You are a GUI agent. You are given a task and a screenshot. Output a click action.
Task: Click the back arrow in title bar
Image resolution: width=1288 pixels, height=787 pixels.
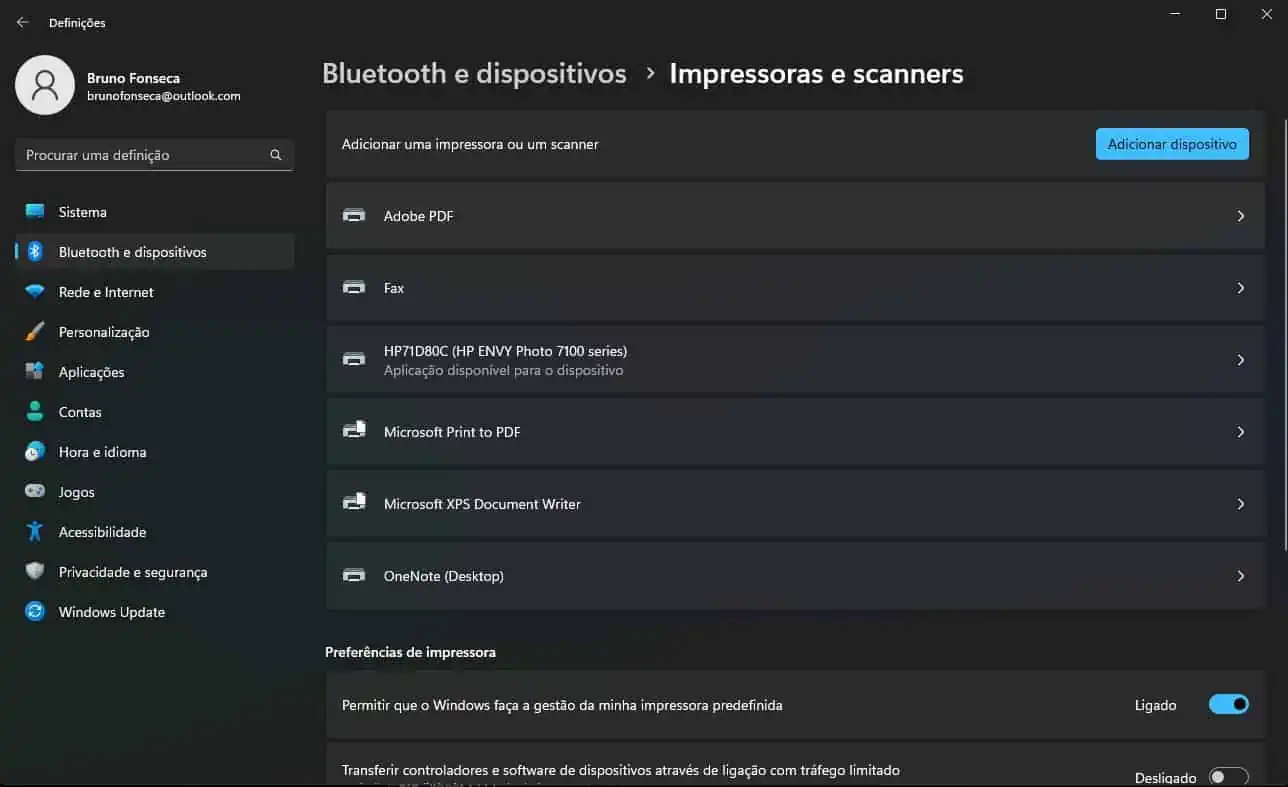[x=22, y=22]
